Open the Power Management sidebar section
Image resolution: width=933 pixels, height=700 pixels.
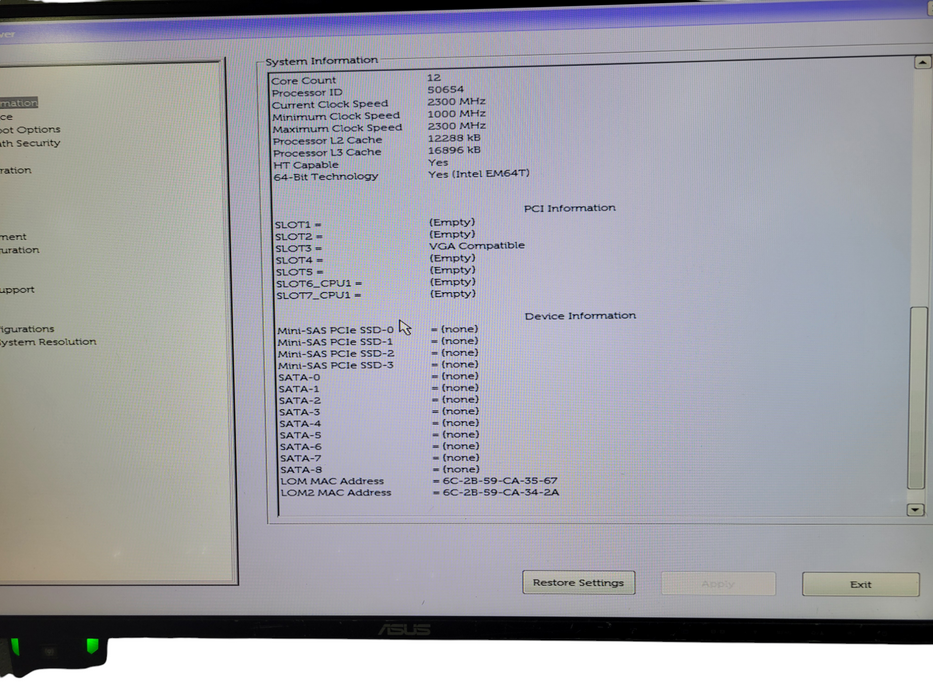click(x=15, y=236)
